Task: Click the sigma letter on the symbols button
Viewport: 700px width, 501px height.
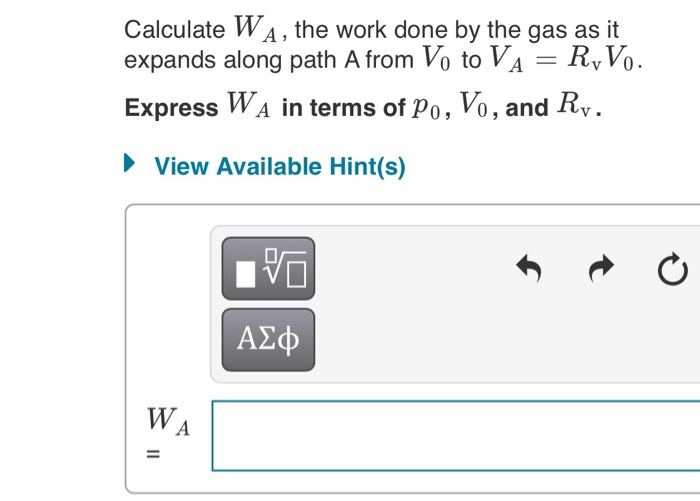Action: point(267,342)
